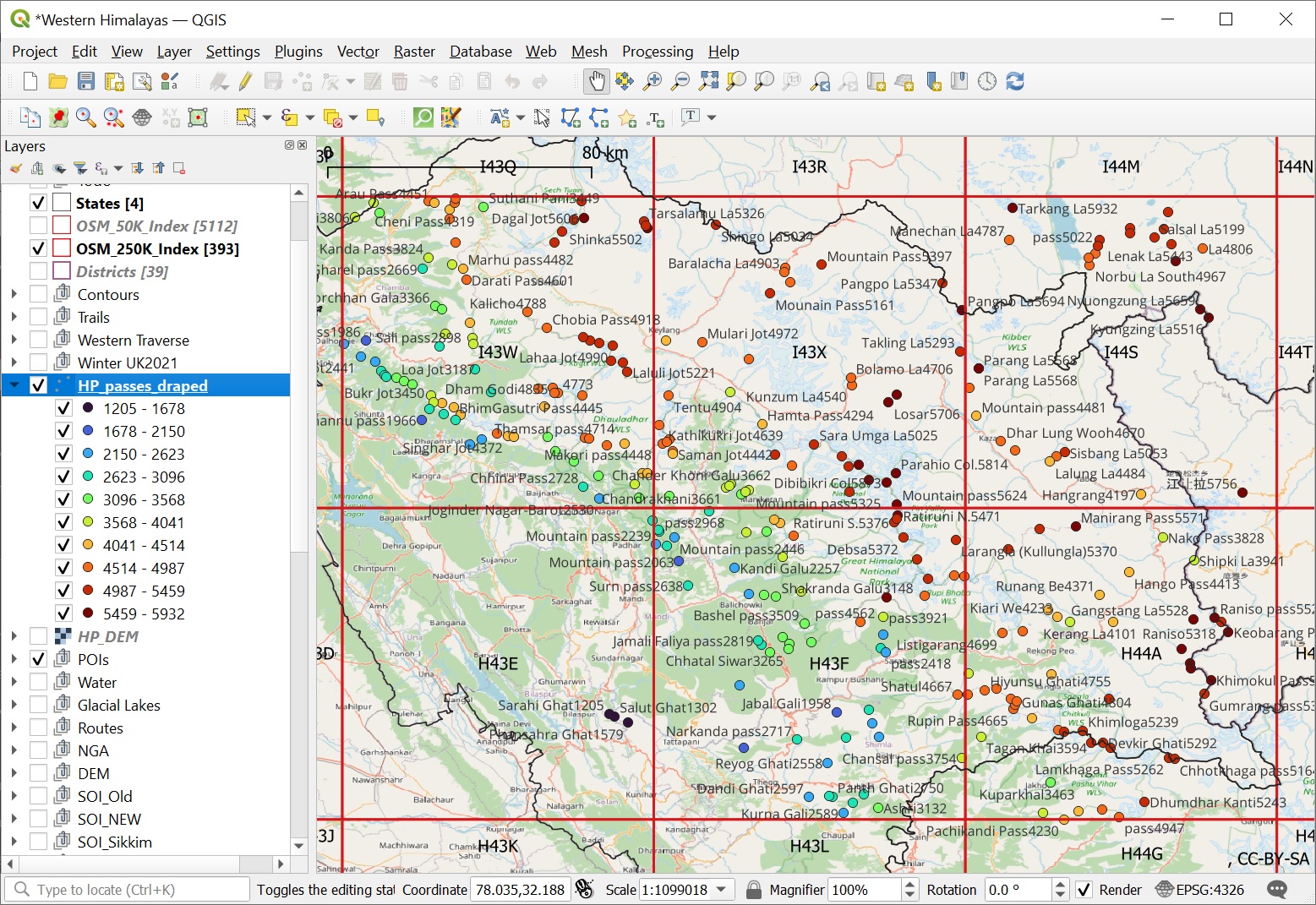Screen dimensions: 1316x905
Task: Click Remove Layer icon in Layers panel
Action: coord(179,168)
